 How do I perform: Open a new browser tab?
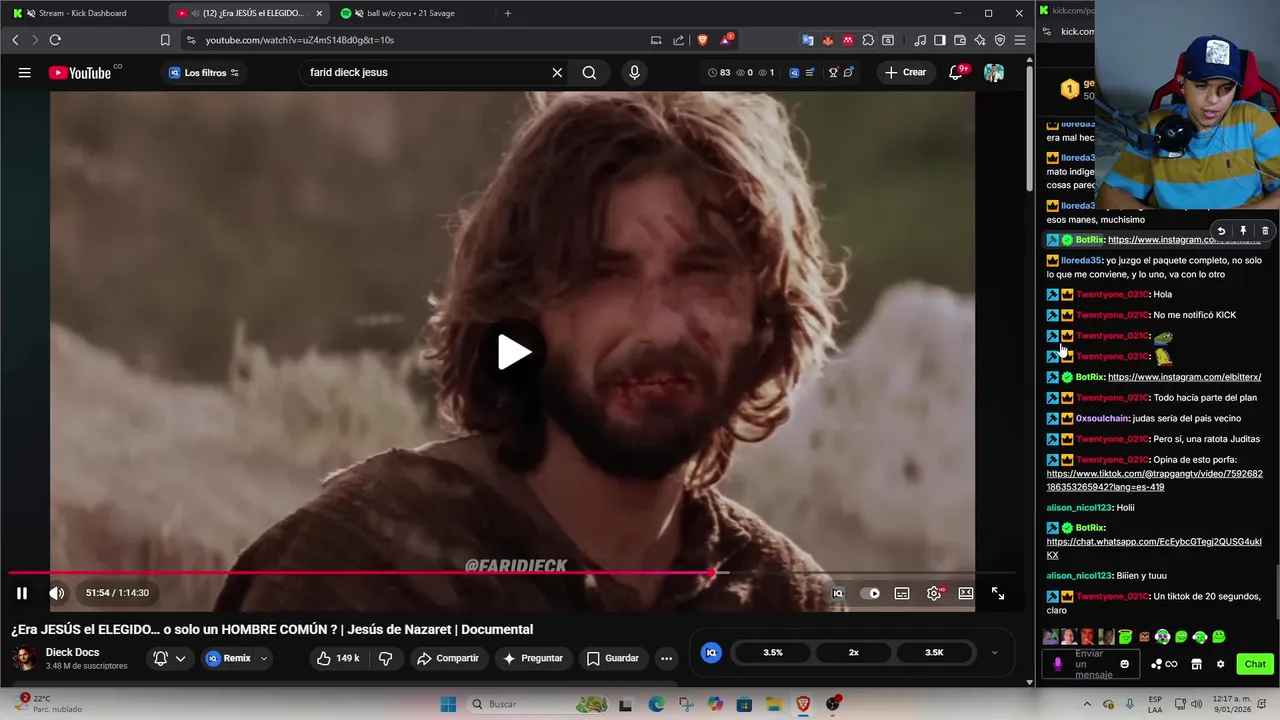[x=508, y=13]
